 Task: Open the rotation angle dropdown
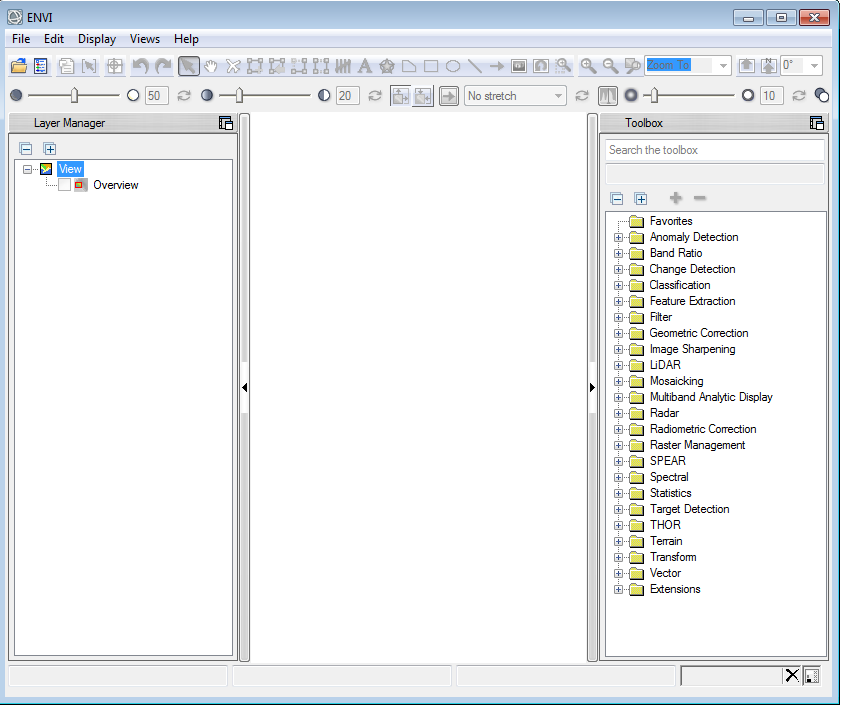(x=815, y=65)
